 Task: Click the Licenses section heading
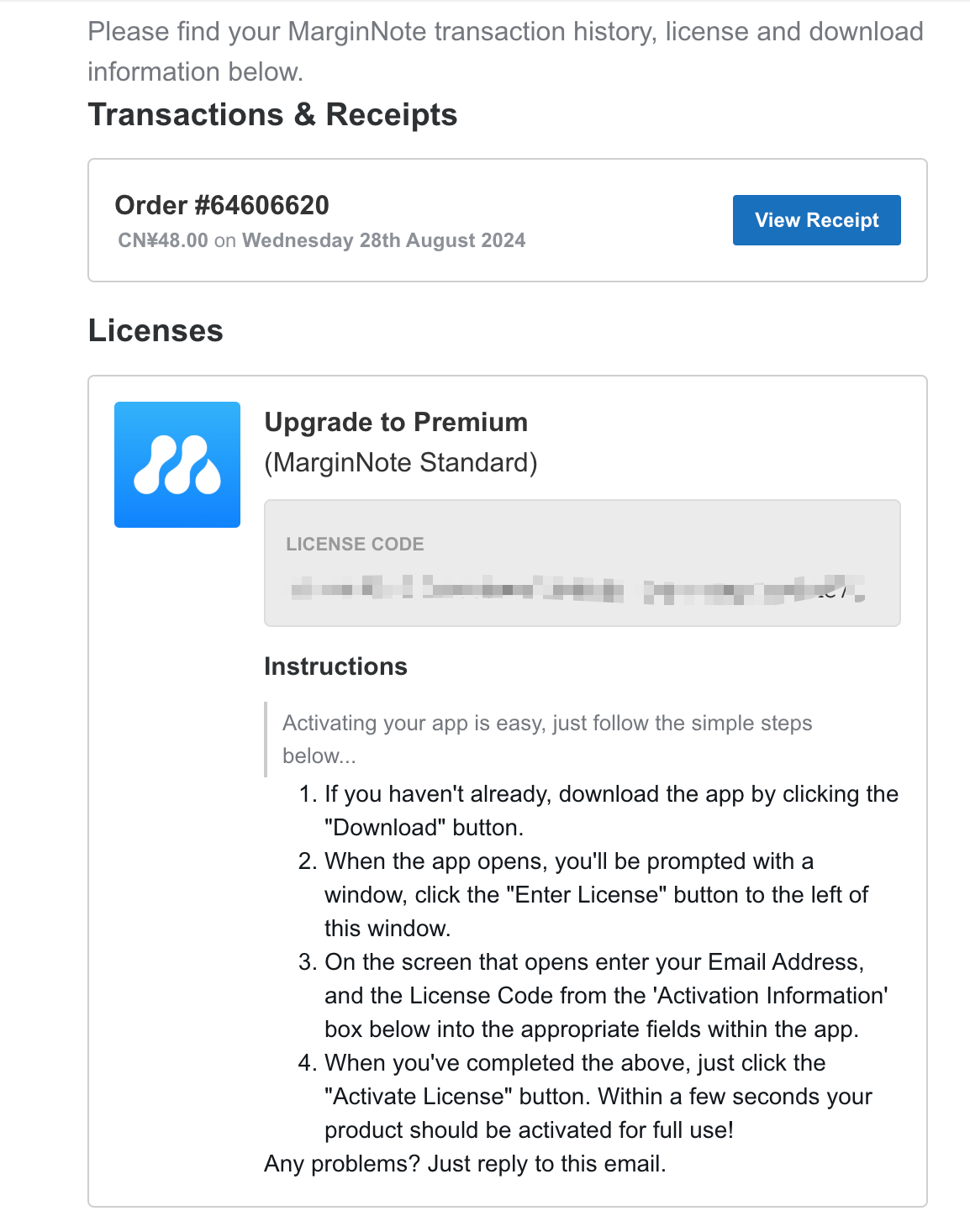(156, 330)
